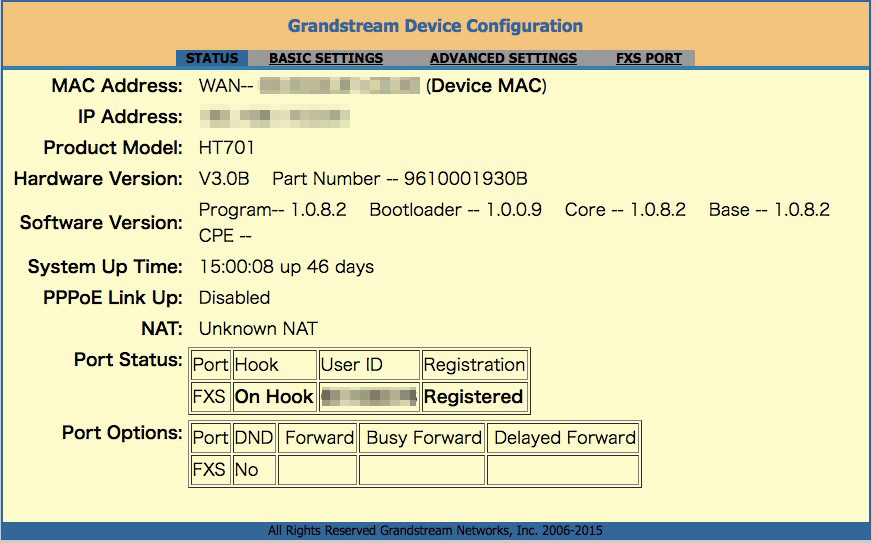This screenshot has height=543, width=872.
Task: Open the ADVANCED SETTINGS tab
Action: tap(503, 58)
